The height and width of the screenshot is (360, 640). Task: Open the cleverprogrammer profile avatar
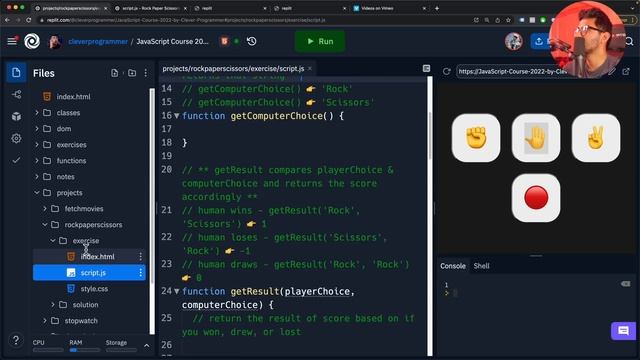pos(55,42)
